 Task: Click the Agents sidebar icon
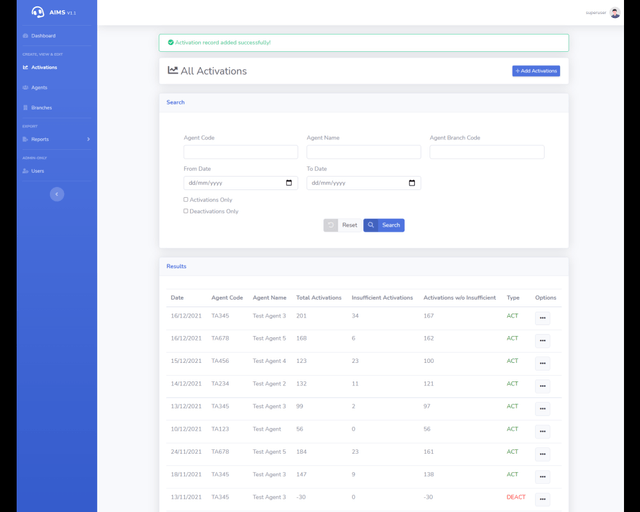(x=26, y=88)
